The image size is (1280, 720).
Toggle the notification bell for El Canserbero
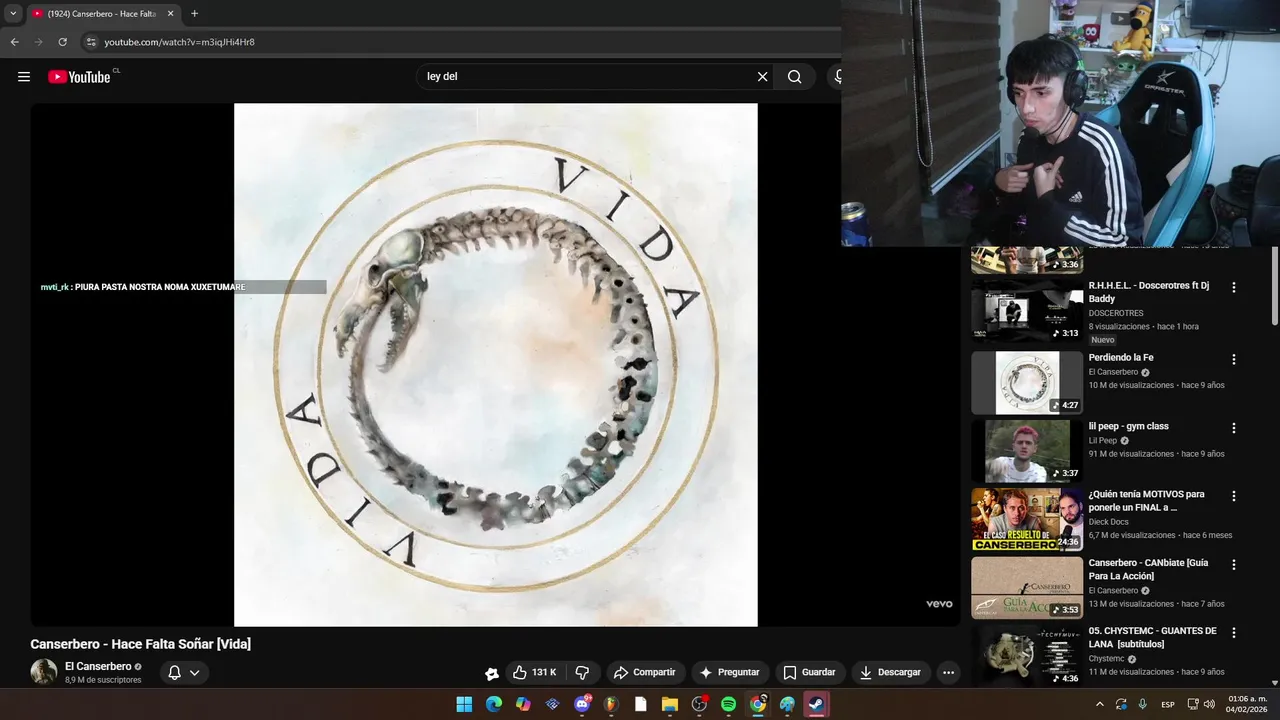tap(174, 672)
